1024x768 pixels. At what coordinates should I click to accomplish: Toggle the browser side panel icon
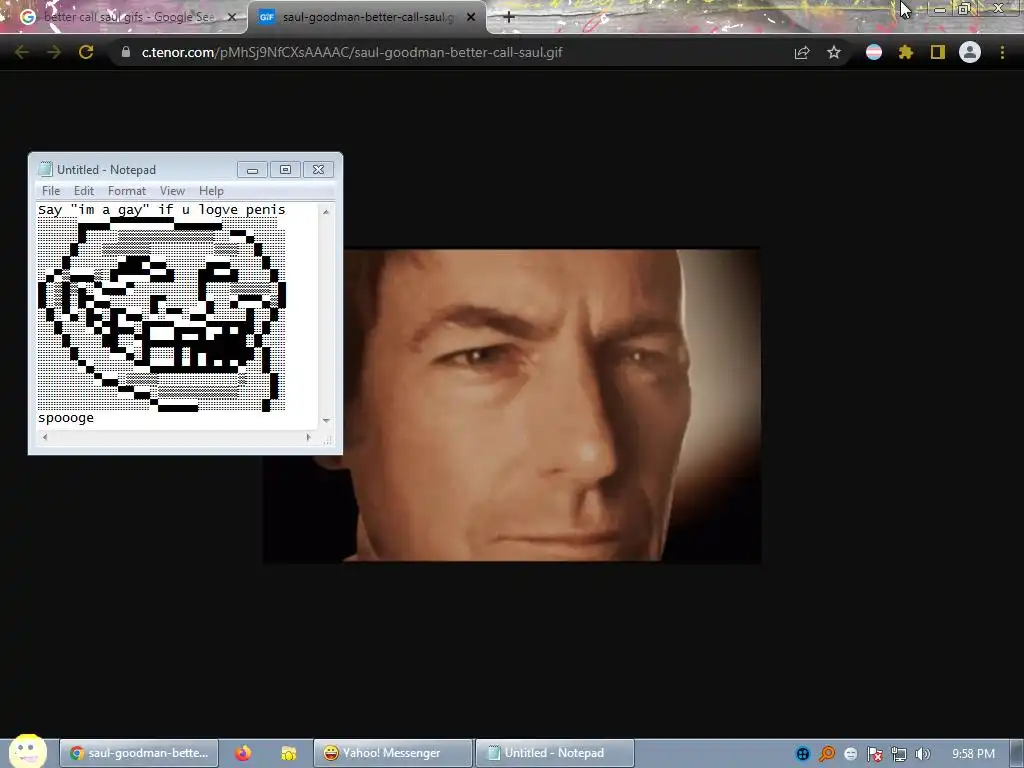pos(938,52)
